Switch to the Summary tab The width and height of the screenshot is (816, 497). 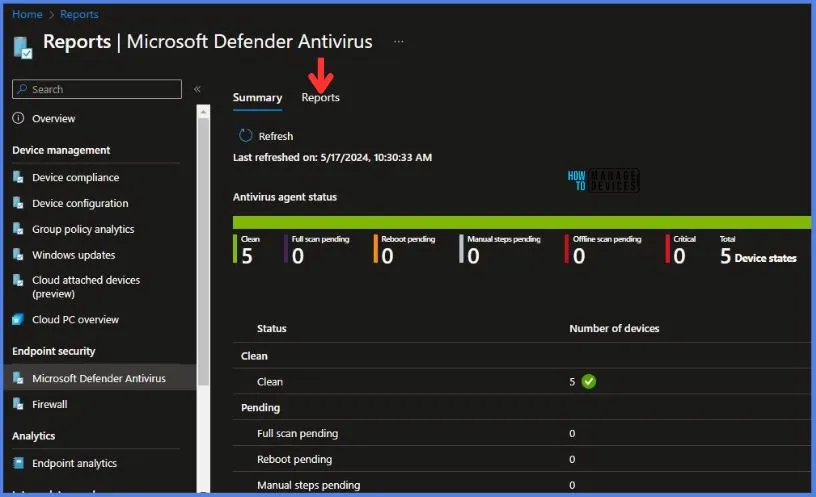(x=257, y=97)
